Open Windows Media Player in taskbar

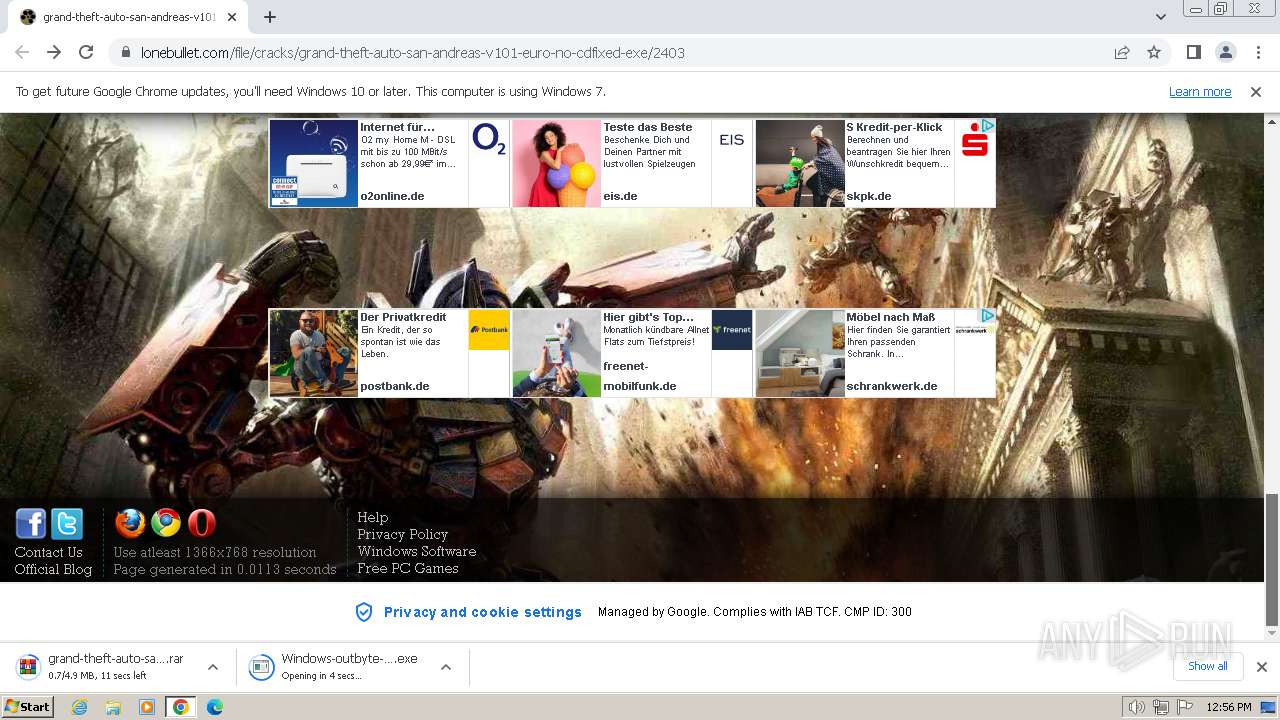pyautogui.click(x=147, y=707)
